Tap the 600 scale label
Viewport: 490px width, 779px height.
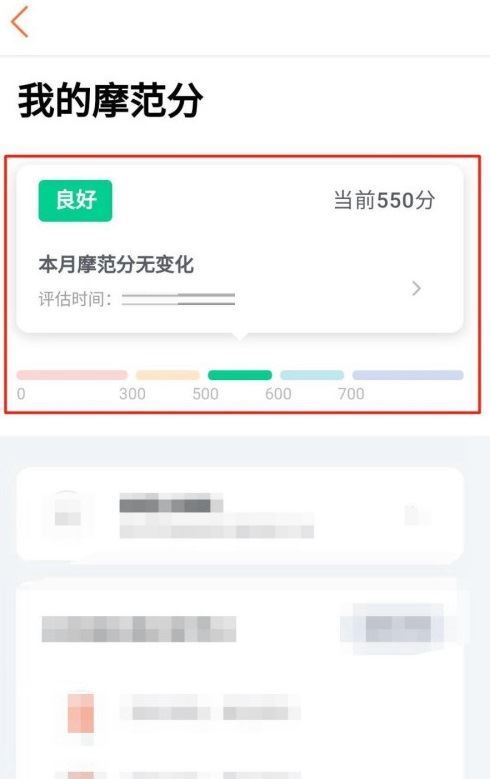tap(278, 394)
